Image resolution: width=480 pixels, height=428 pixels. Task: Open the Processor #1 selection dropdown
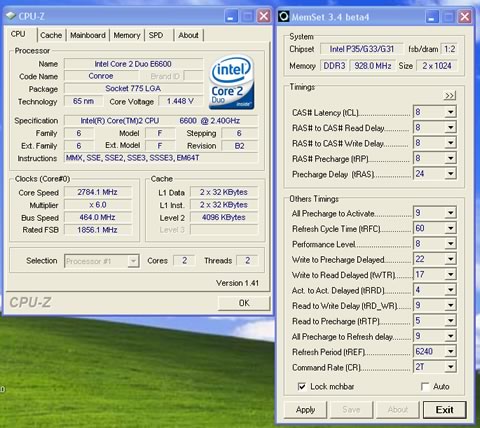pyautogui.click(x=133, y=261)
